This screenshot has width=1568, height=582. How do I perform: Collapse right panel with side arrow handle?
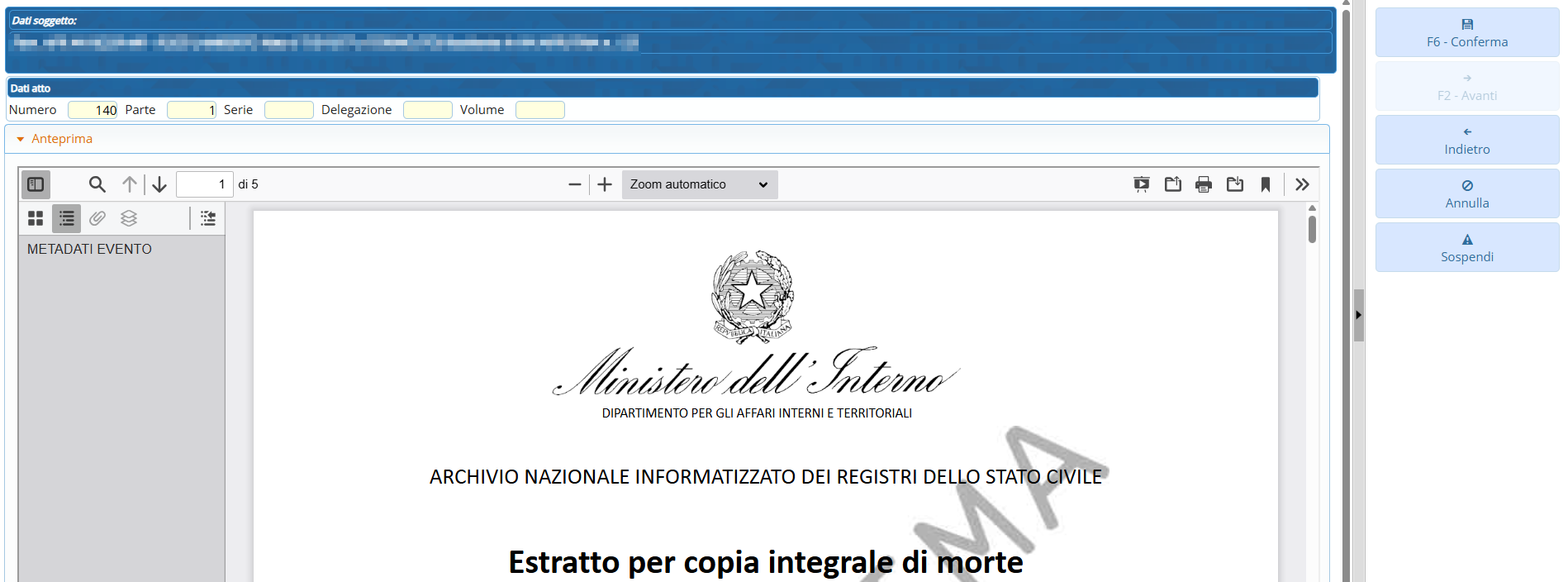point(1358,315)
